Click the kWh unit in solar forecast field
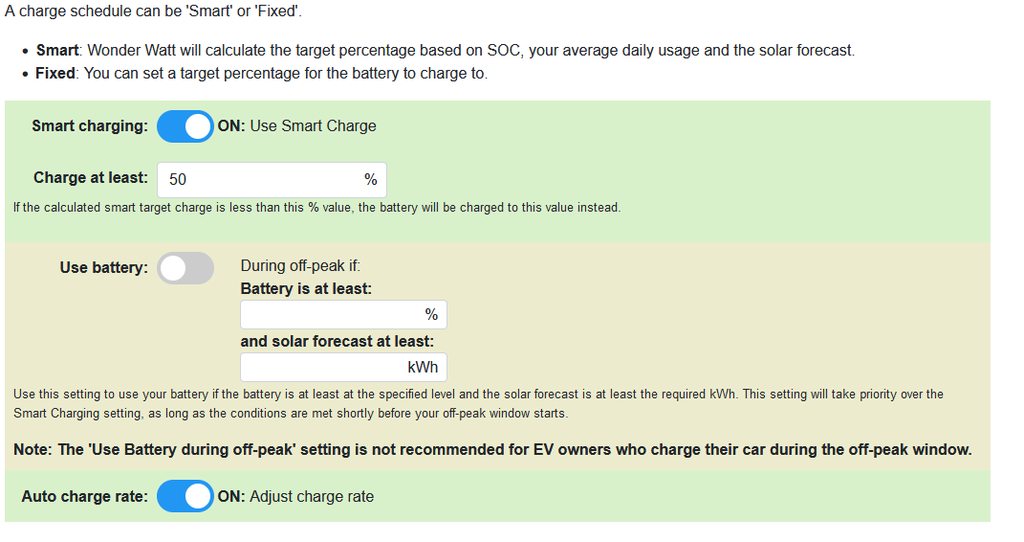1024x542 pixels. coord(423,367)
